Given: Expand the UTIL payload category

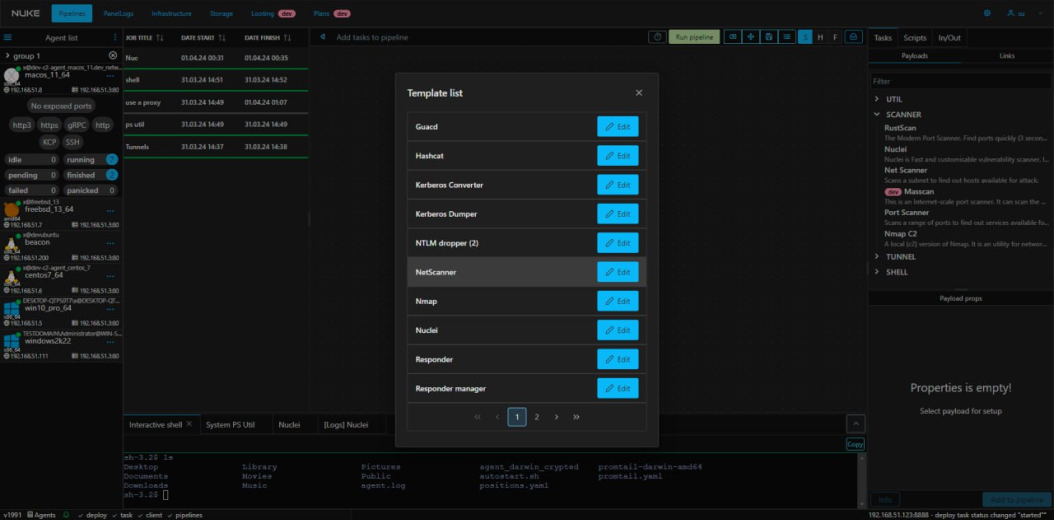Looking at the screenshot, I should [x=877, y=99].
